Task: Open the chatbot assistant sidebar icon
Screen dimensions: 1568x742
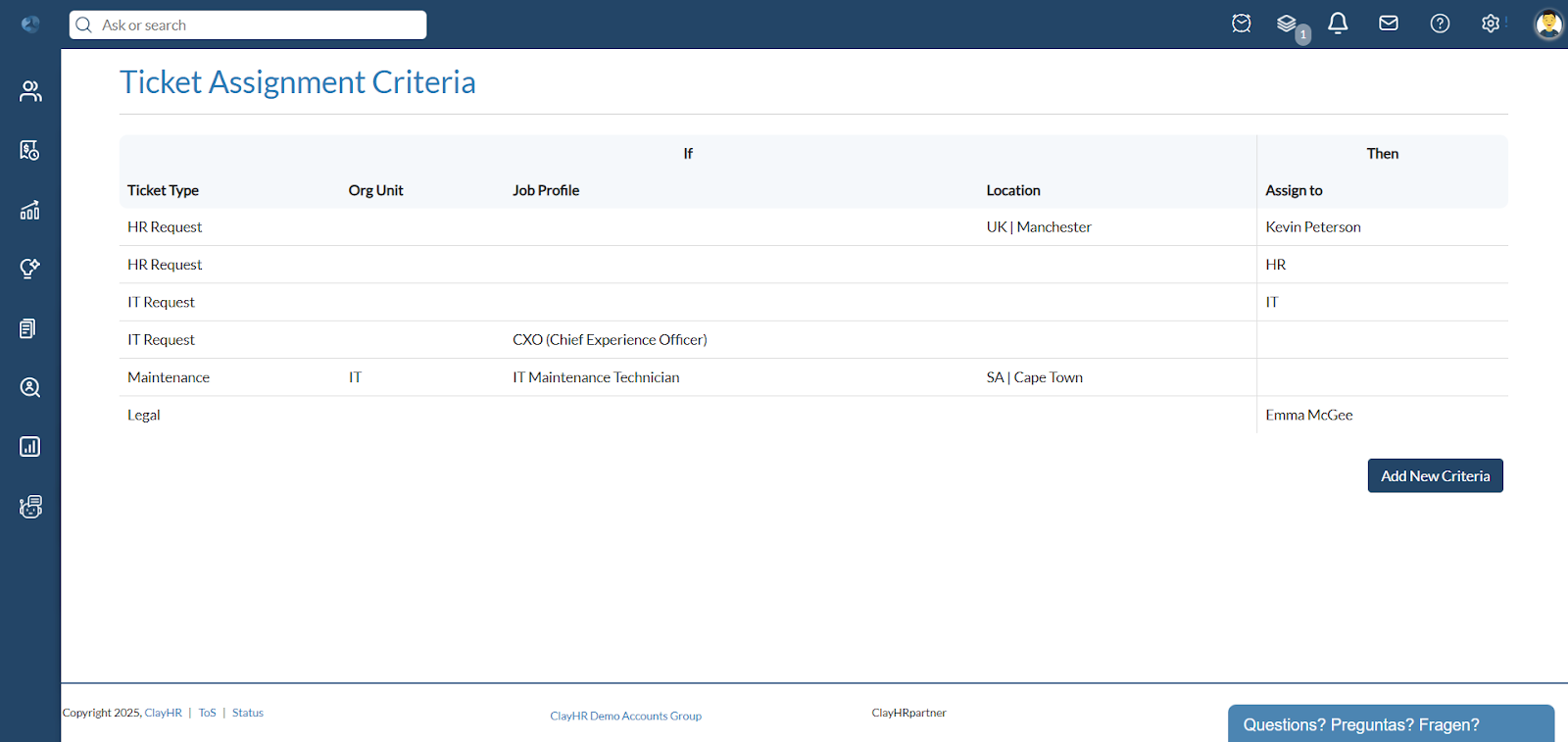Action: (x=30, y=507)
